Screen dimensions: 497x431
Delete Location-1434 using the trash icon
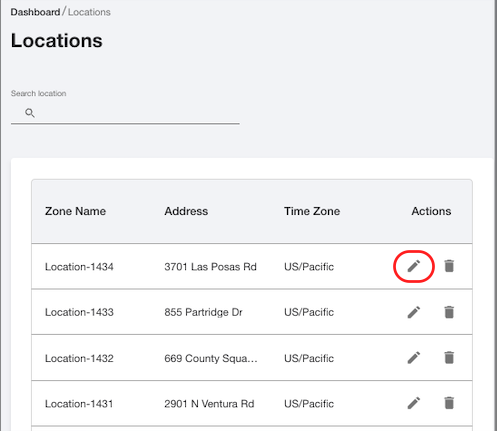[449, 266]
